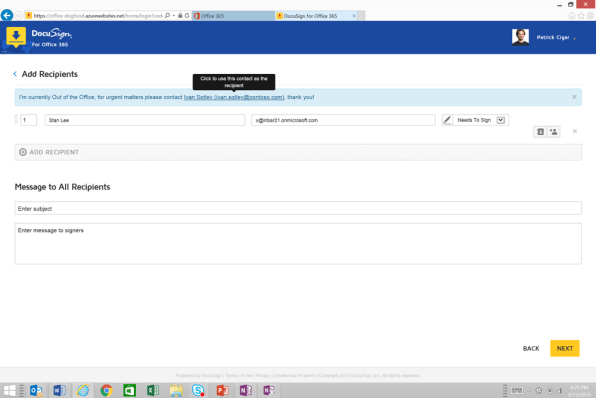Dismiss the out-of-office notification banner
This screenshot has width=596, height=398.
coord(574,97)
